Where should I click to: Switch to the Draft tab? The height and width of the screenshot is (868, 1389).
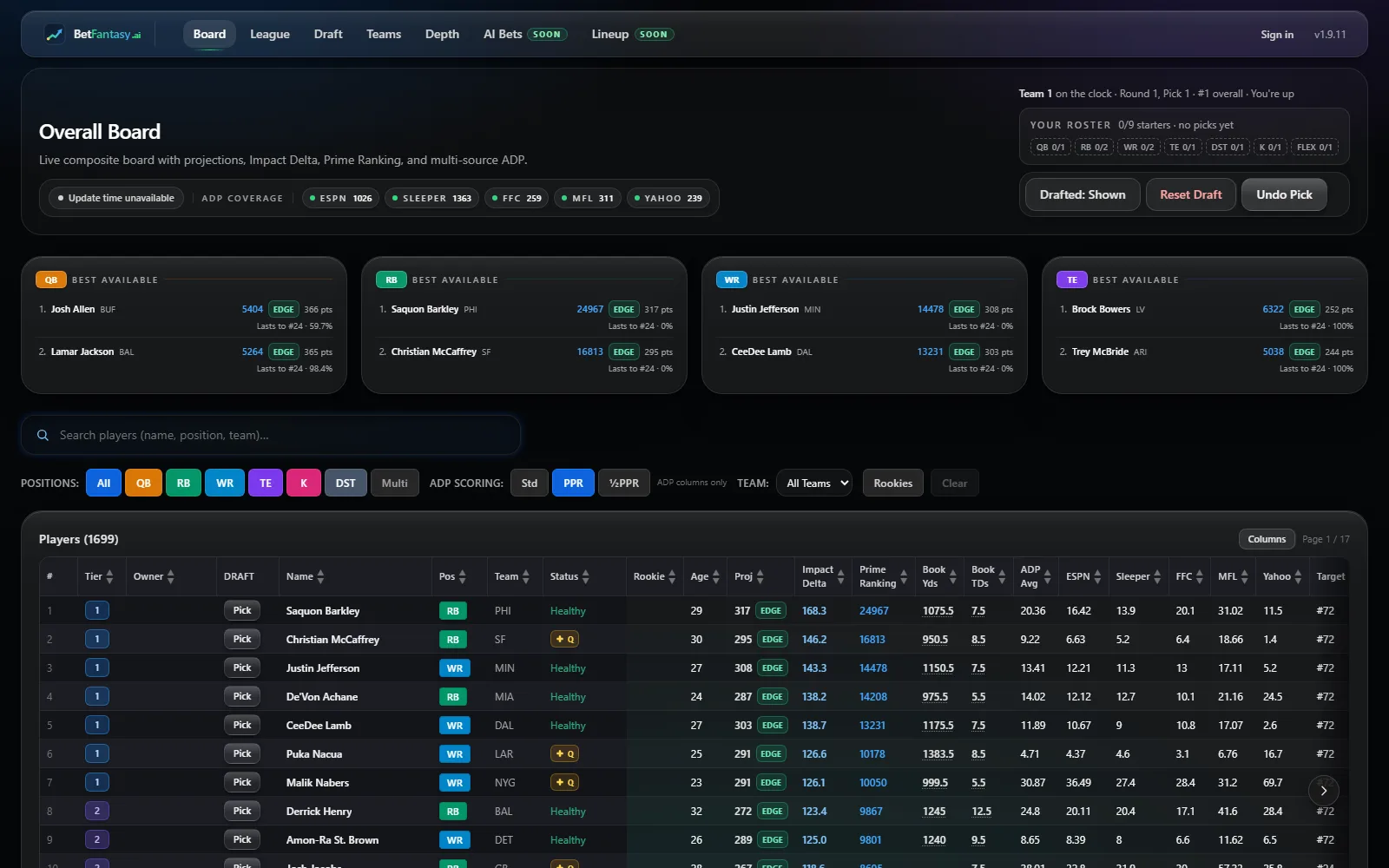(x=328, y=35)
